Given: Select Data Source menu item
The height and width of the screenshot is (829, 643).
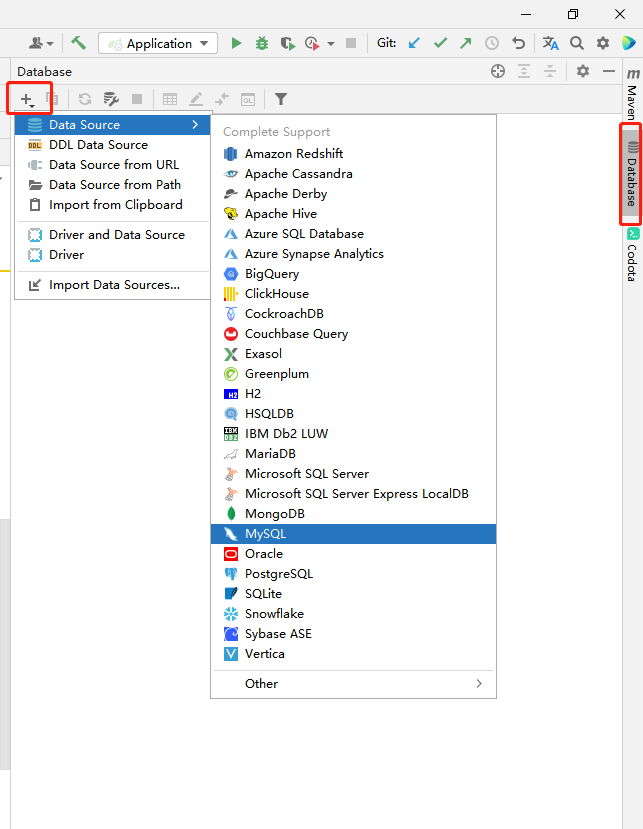Looking at the screenshot, I should coord(112,125).
